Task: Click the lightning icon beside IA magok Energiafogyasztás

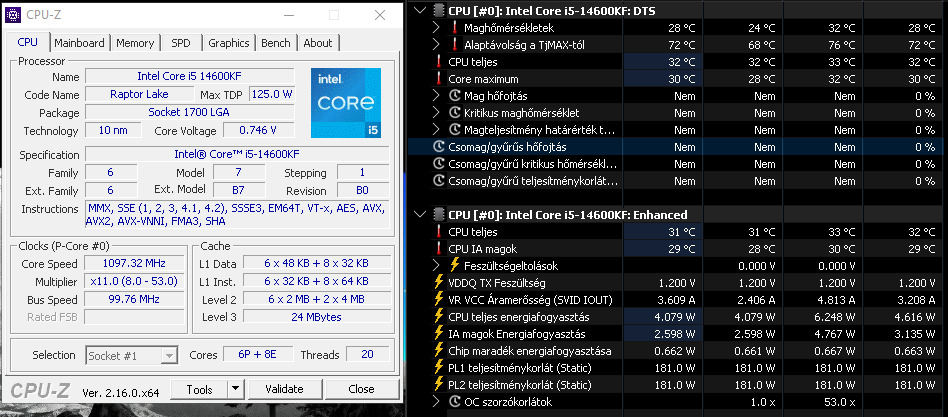Action: click(x=439, y=334)
